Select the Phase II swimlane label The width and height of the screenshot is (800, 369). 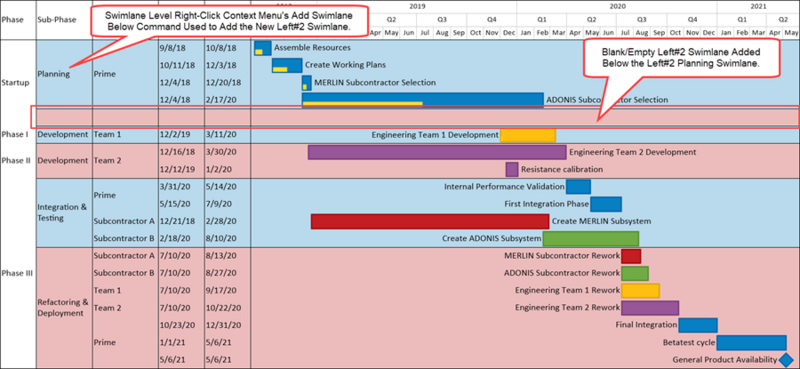[x=15, y=160]
